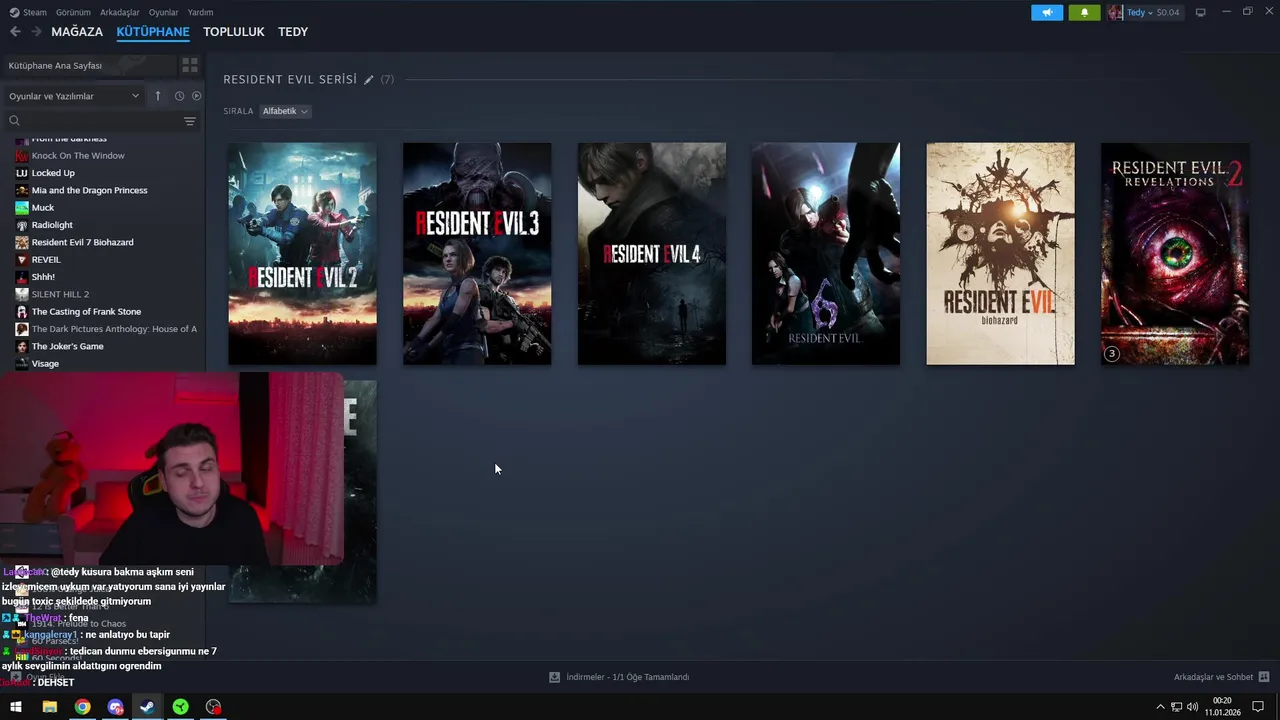Expand the Oyunlar ve Yazılımlar dropdown
Screen dimensions: 1280x720
click(74, 96)
